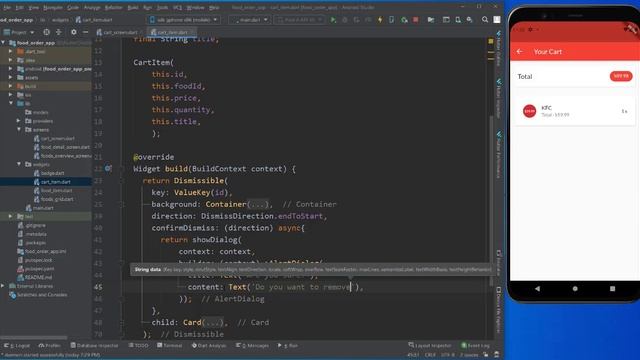Open the Messages tool window
This screenshot has height=360, width=640.
[x=252, y=345]
